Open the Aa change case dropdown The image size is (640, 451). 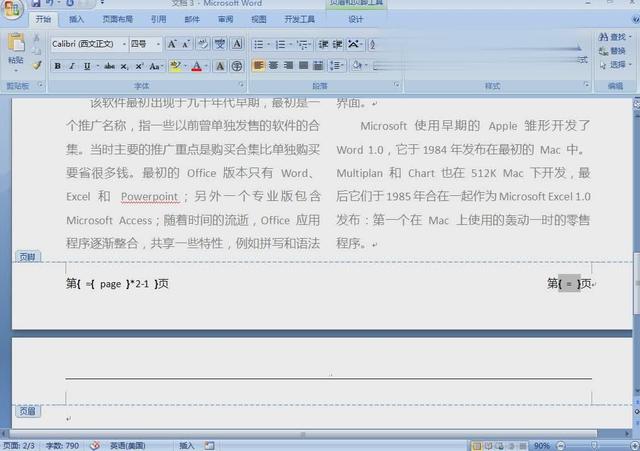(x=156, y=66)
